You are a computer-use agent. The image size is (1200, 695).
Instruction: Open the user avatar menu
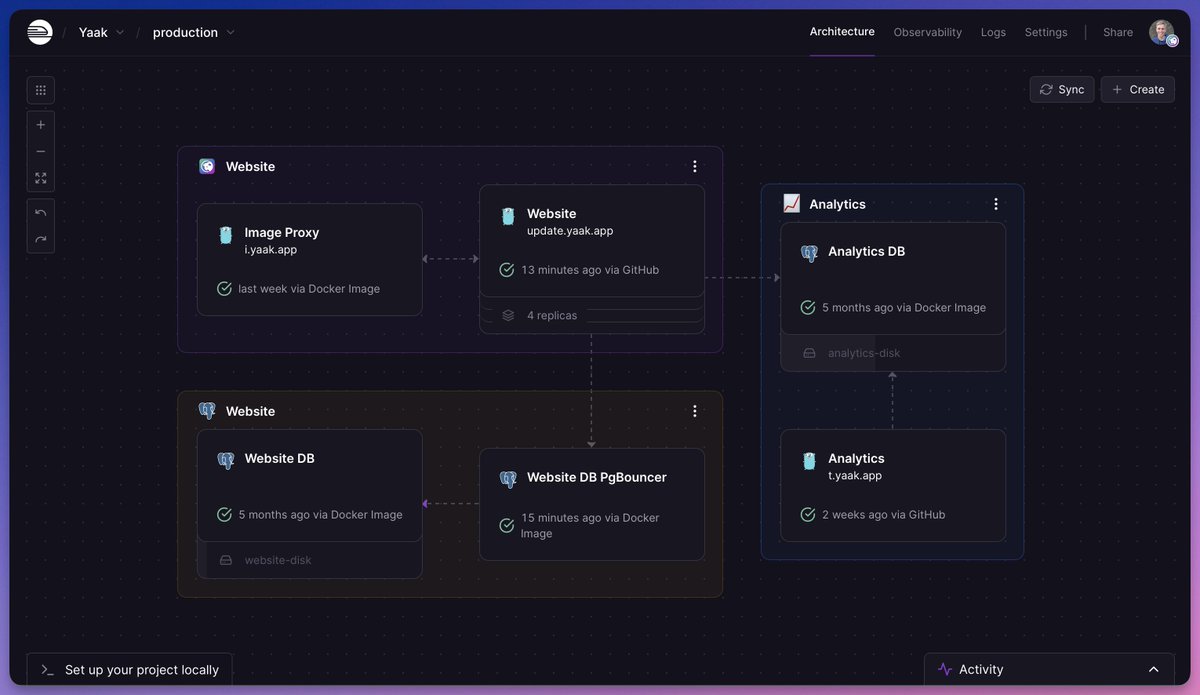pos(1162,32)
